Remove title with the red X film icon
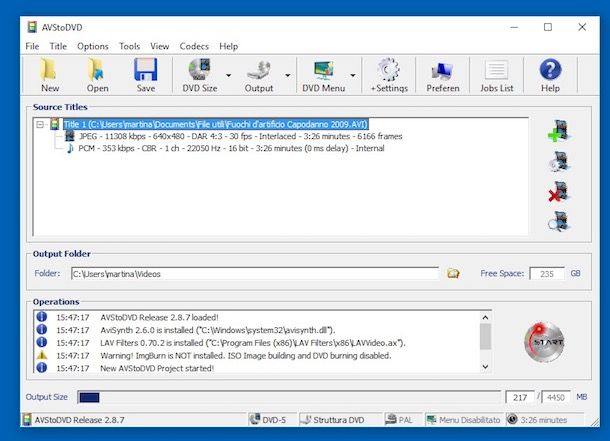 559,192
